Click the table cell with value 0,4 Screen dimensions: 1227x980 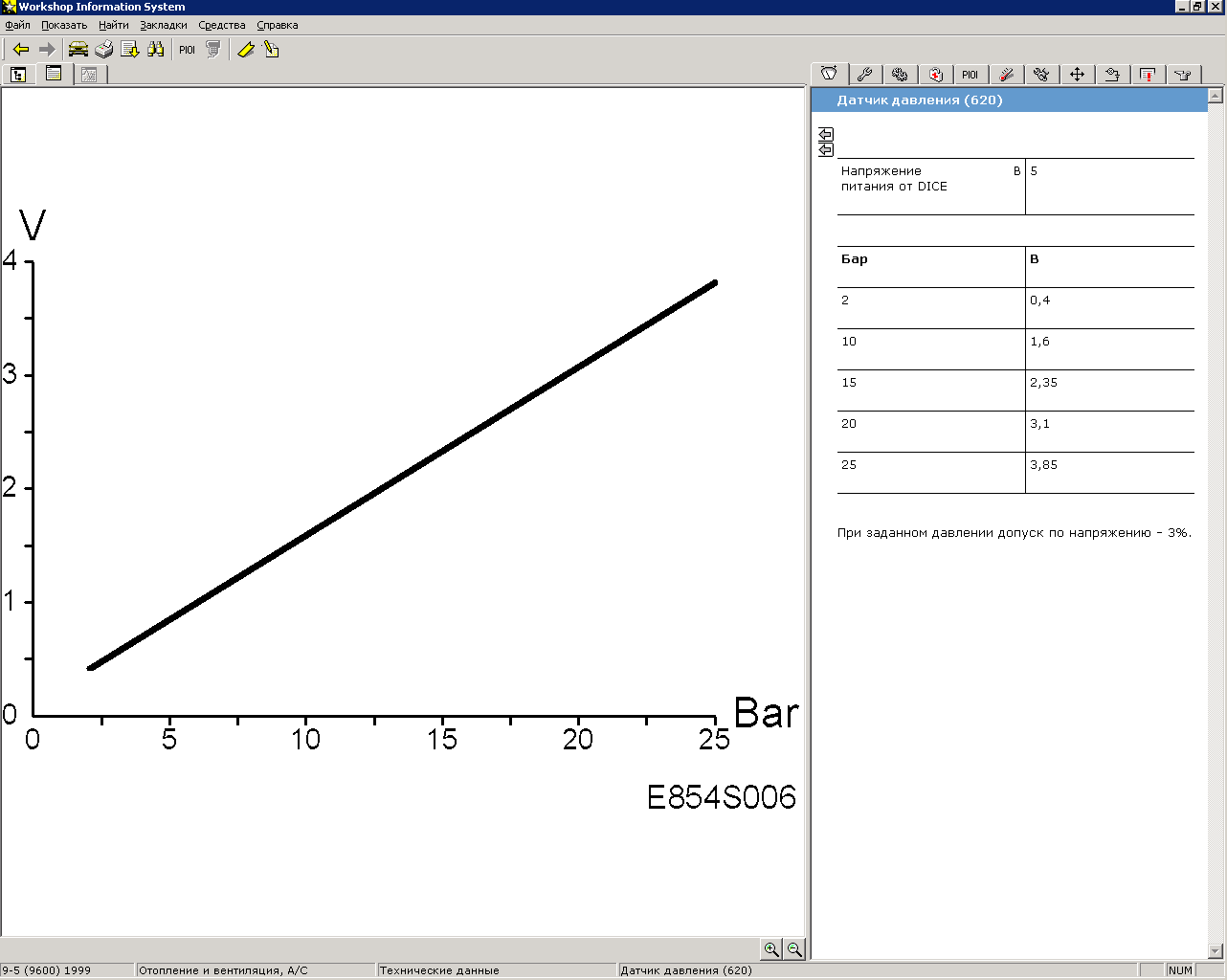pyautogui.click(x=1109, y=308)
